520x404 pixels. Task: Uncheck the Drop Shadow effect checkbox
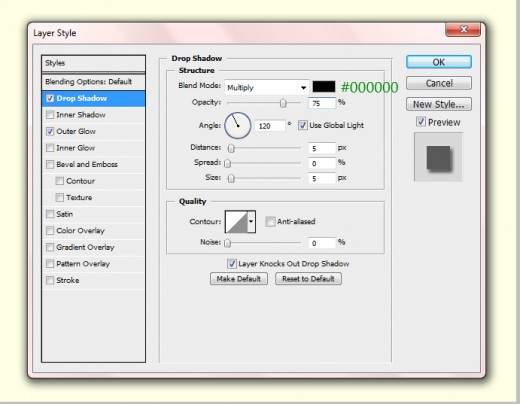pos(50,98)
